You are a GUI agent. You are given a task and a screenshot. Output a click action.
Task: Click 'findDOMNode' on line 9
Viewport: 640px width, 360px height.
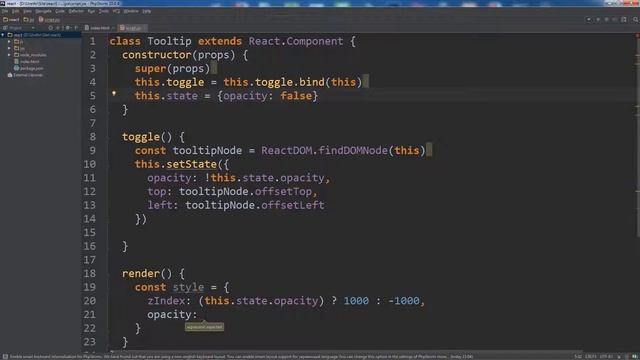[353, 151]
